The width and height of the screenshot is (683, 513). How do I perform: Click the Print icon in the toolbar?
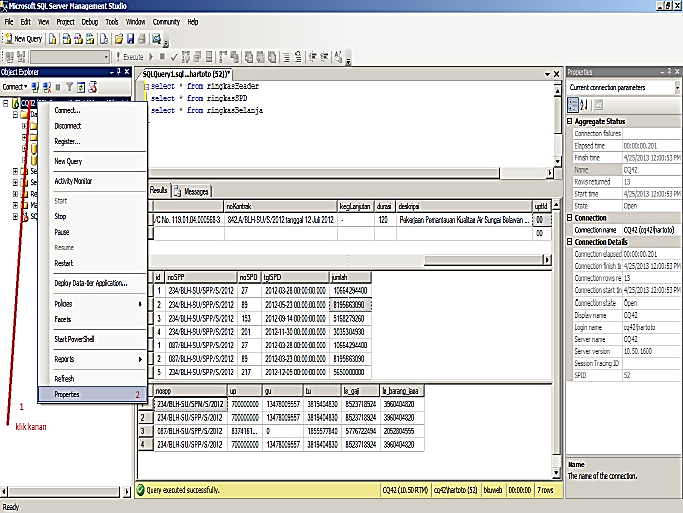point(142,39)
